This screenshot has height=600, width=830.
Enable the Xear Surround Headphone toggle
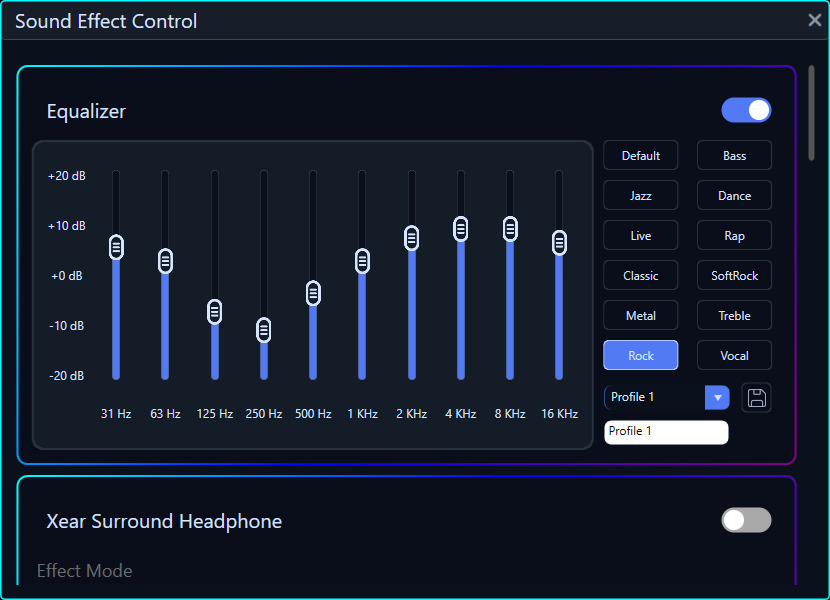pyautogui.click(x=746, y=520)
